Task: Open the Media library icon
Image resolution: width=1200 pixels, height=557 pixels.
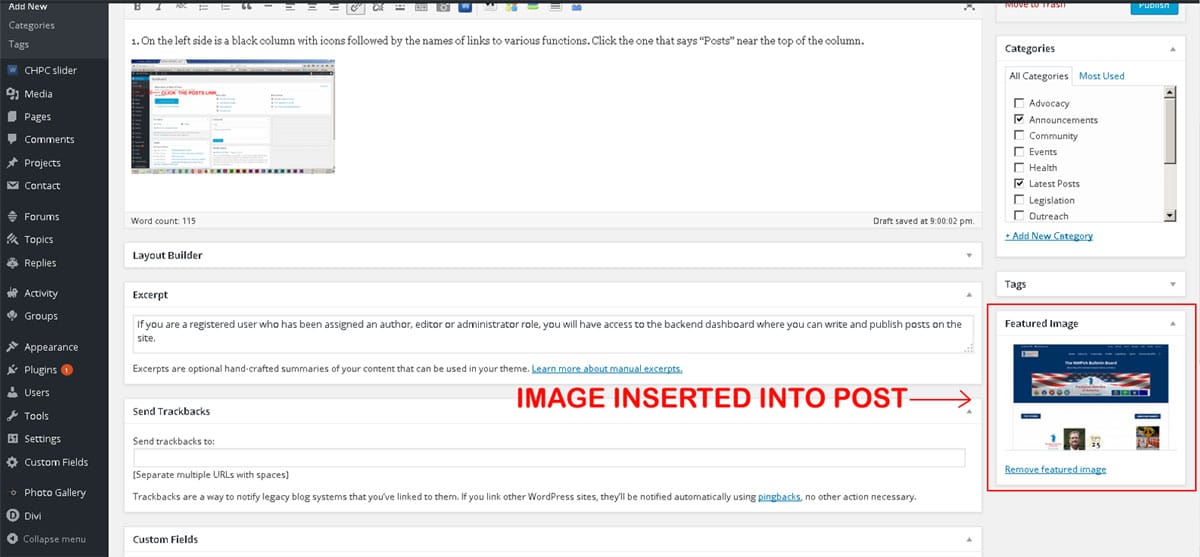Action: (x=12, y=94)
